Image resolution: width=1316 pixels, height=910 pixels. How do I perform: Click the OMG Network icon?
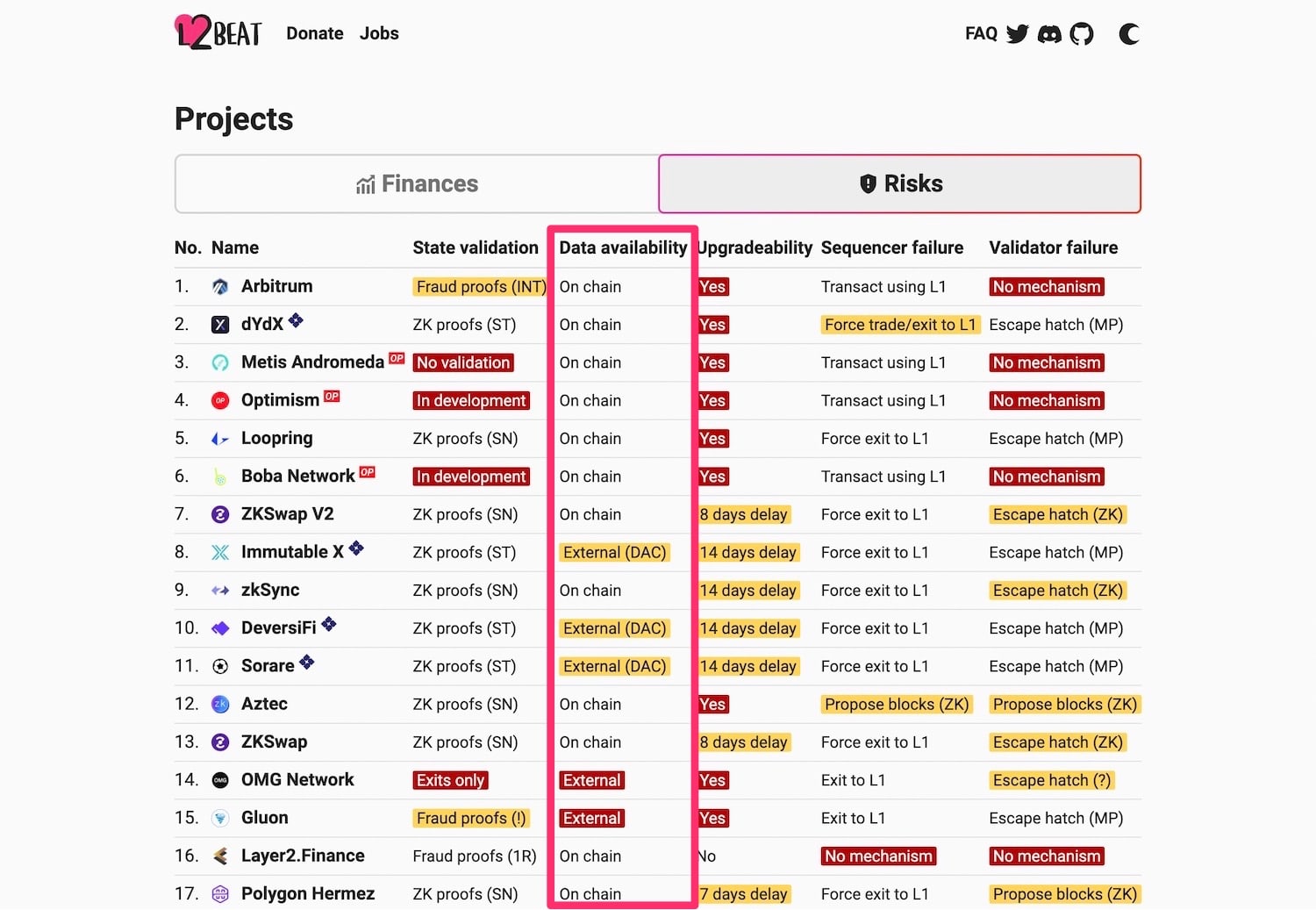tap(220, 780)
